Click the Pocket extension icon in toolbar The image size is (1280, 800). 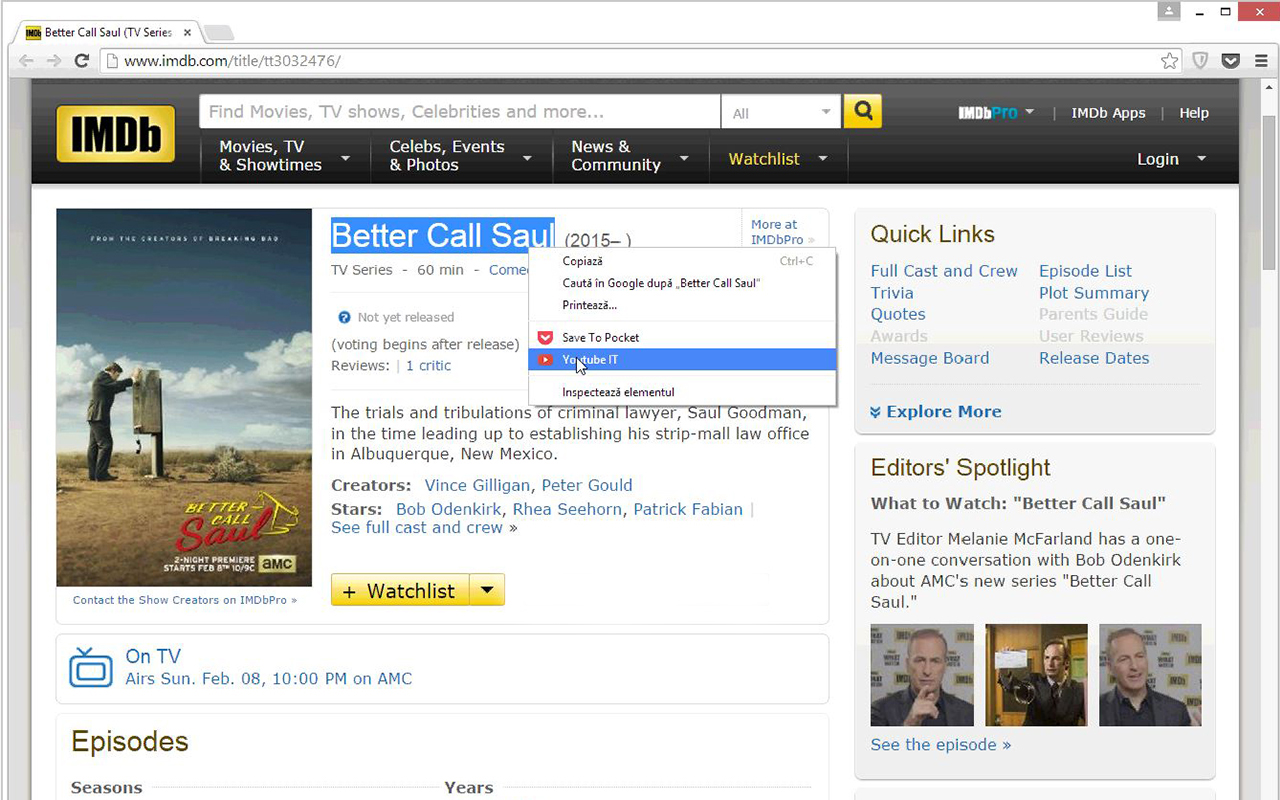(x=1231, y=61)
